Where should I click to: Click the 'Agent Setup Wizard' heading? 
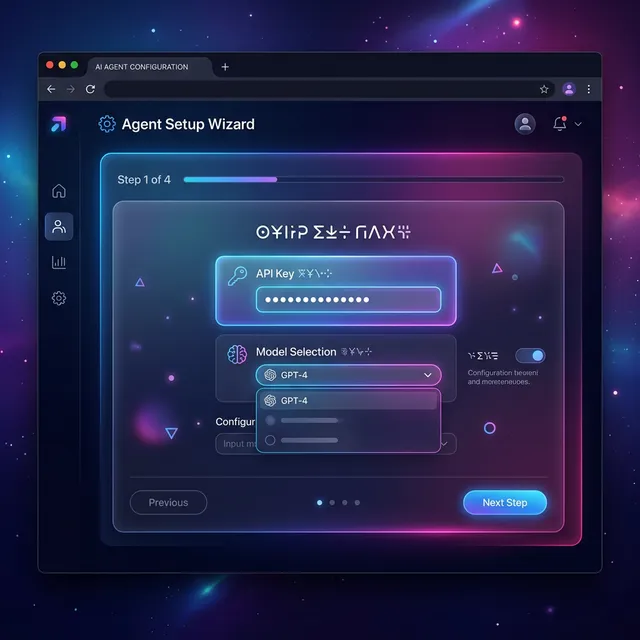coord(188,124)
